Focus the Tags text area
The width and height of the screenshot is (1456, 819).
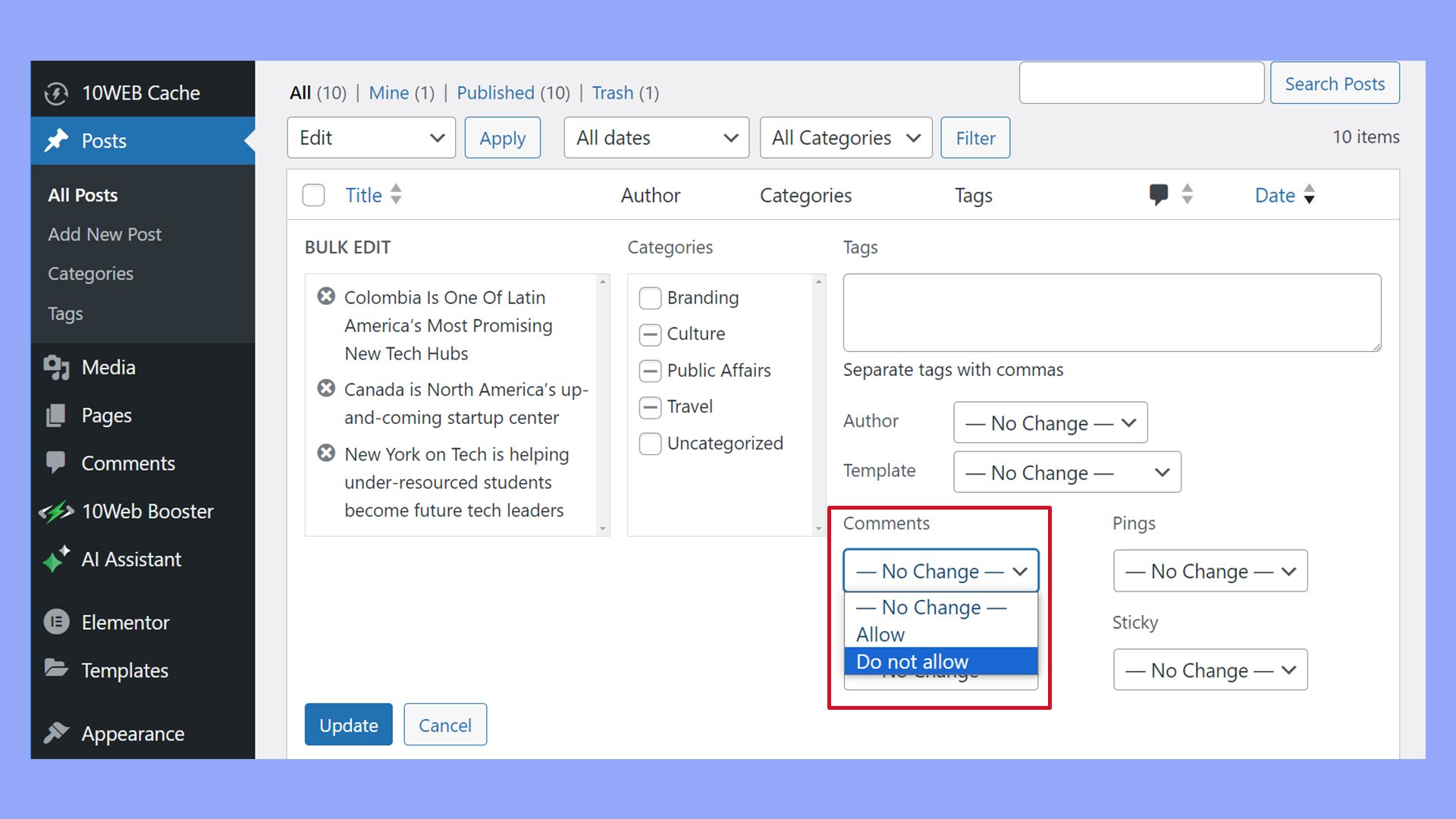1111,312
